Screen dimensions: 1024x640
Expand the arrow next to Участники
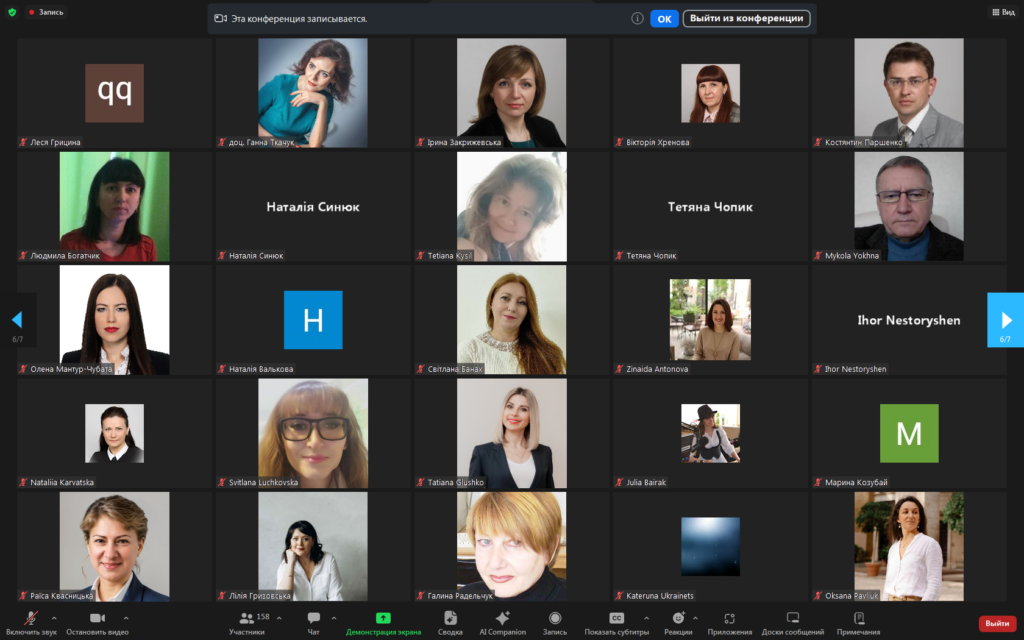click(x=279, y=618)
